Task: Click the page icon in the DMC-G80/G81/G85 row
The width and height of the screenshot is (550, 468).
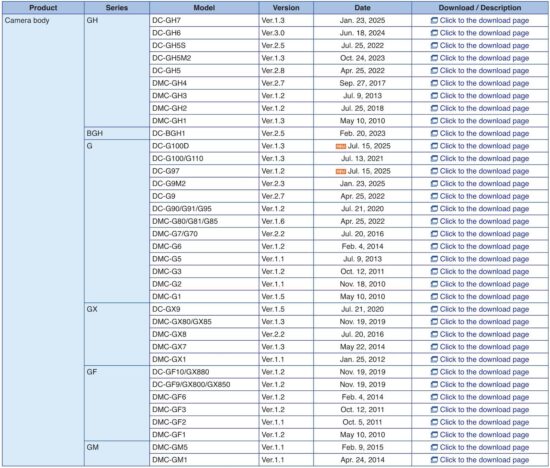Action: point(434,221)
